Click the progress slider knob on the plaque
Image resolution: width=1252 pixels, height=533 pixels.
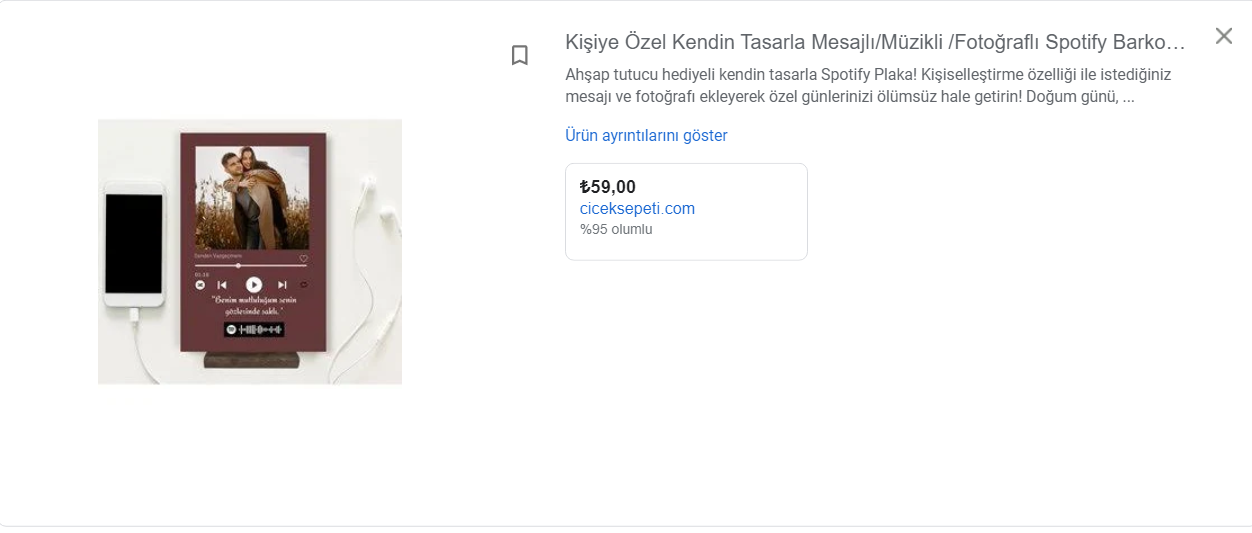pyautogui.click(x=238, y=266)
